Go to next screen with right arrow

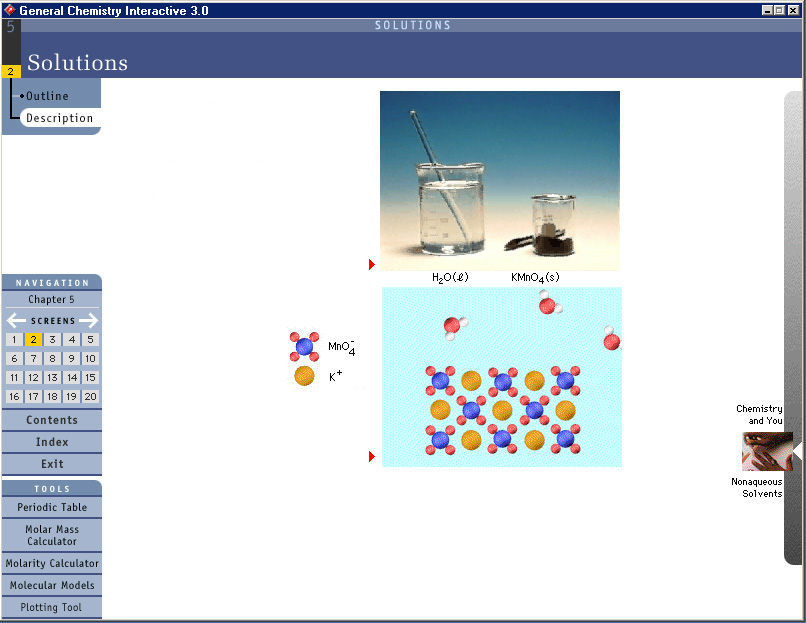tap(89, 321)
